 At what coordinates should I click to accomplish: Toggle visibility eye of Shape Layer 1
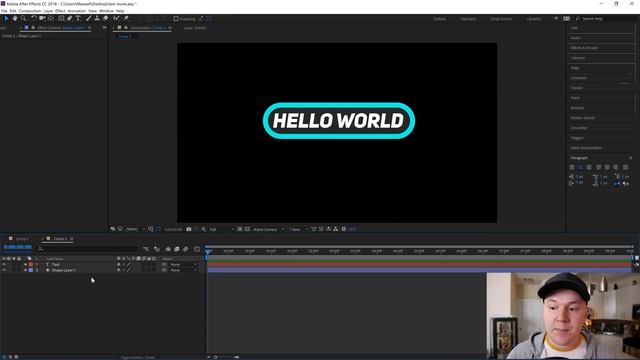pyautogui.click(x=4, y=270)
